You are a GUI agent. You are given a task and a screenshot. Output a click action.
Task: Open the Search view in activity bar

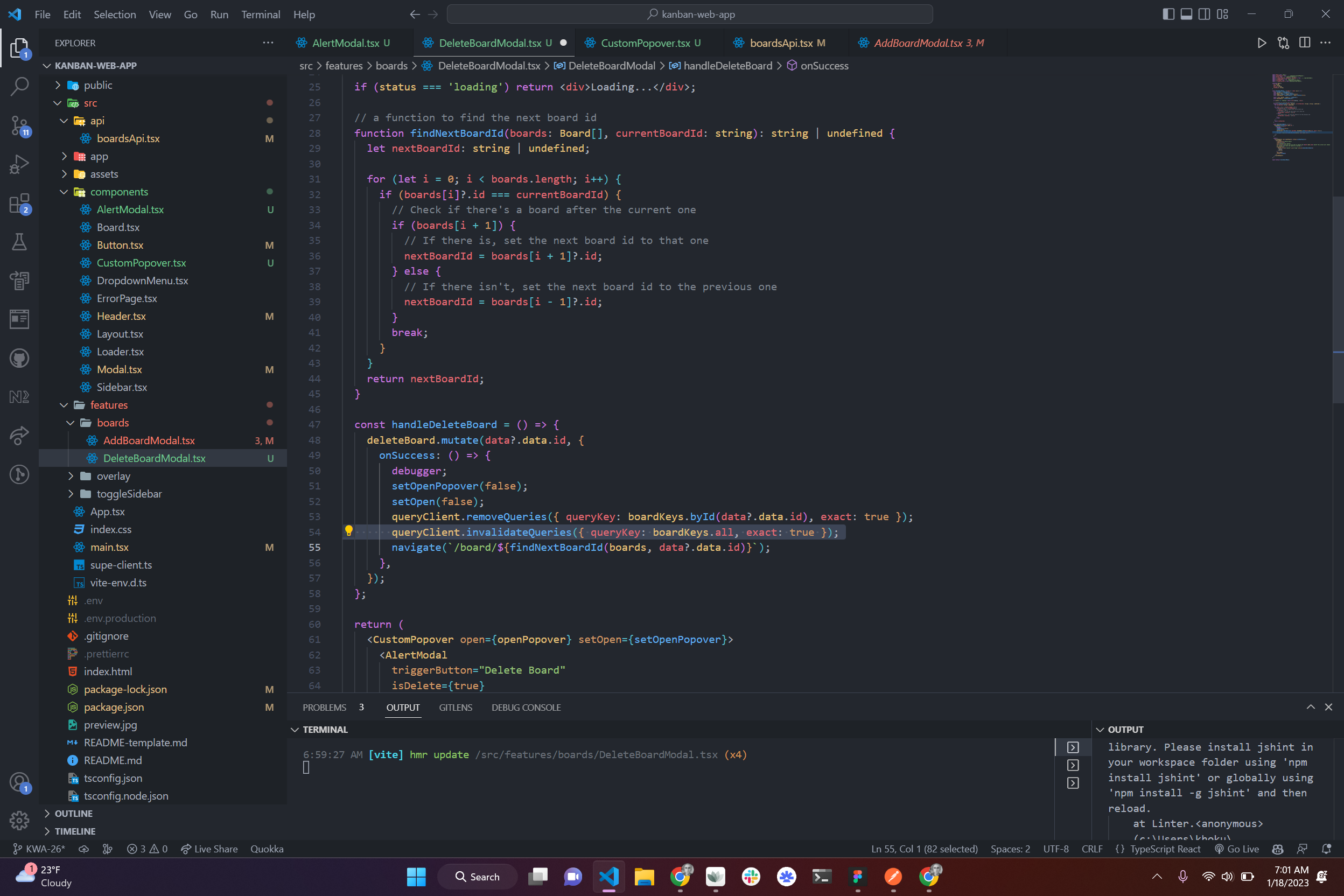coord(19,86)
